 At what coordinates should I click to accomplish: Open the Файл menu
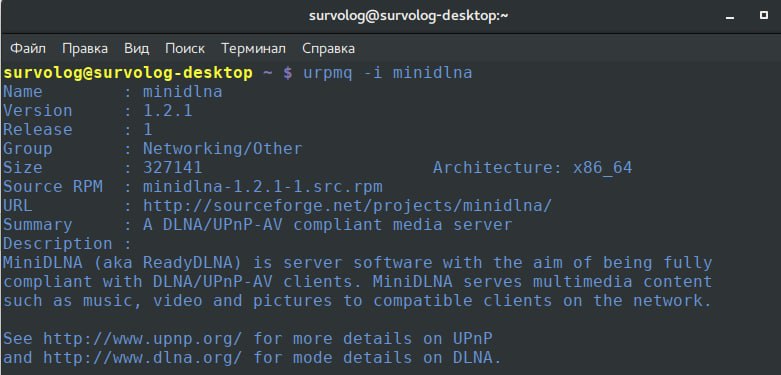28,48
